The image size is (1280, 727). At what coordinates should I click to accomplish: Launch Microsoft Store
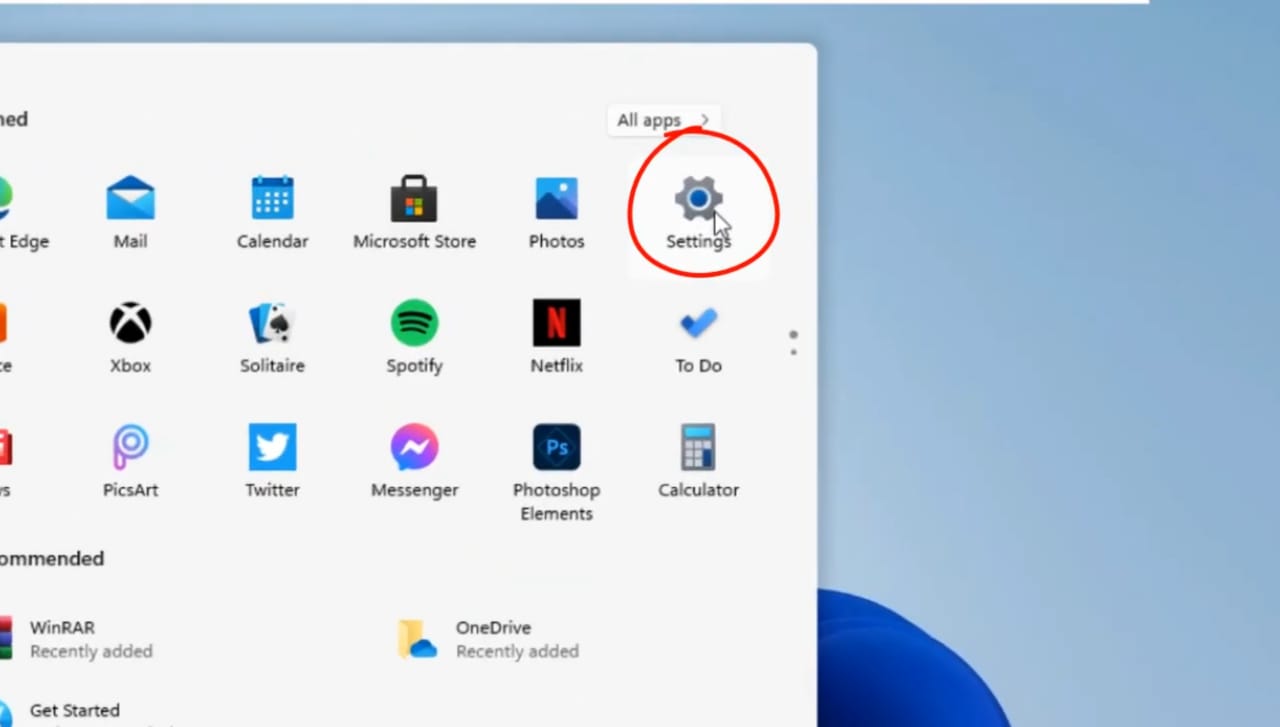[x=414, y=212]
